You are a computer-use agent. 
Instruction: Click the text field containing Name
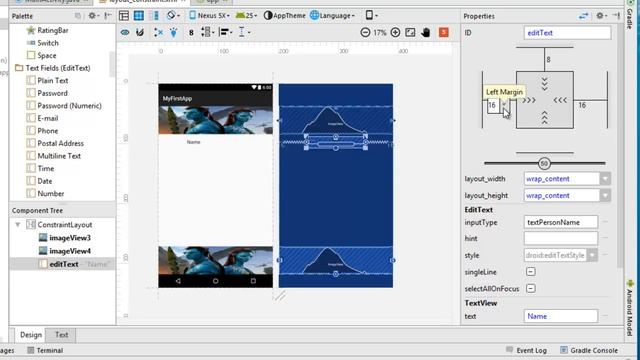pyautogui.click(x=561, y=316)
